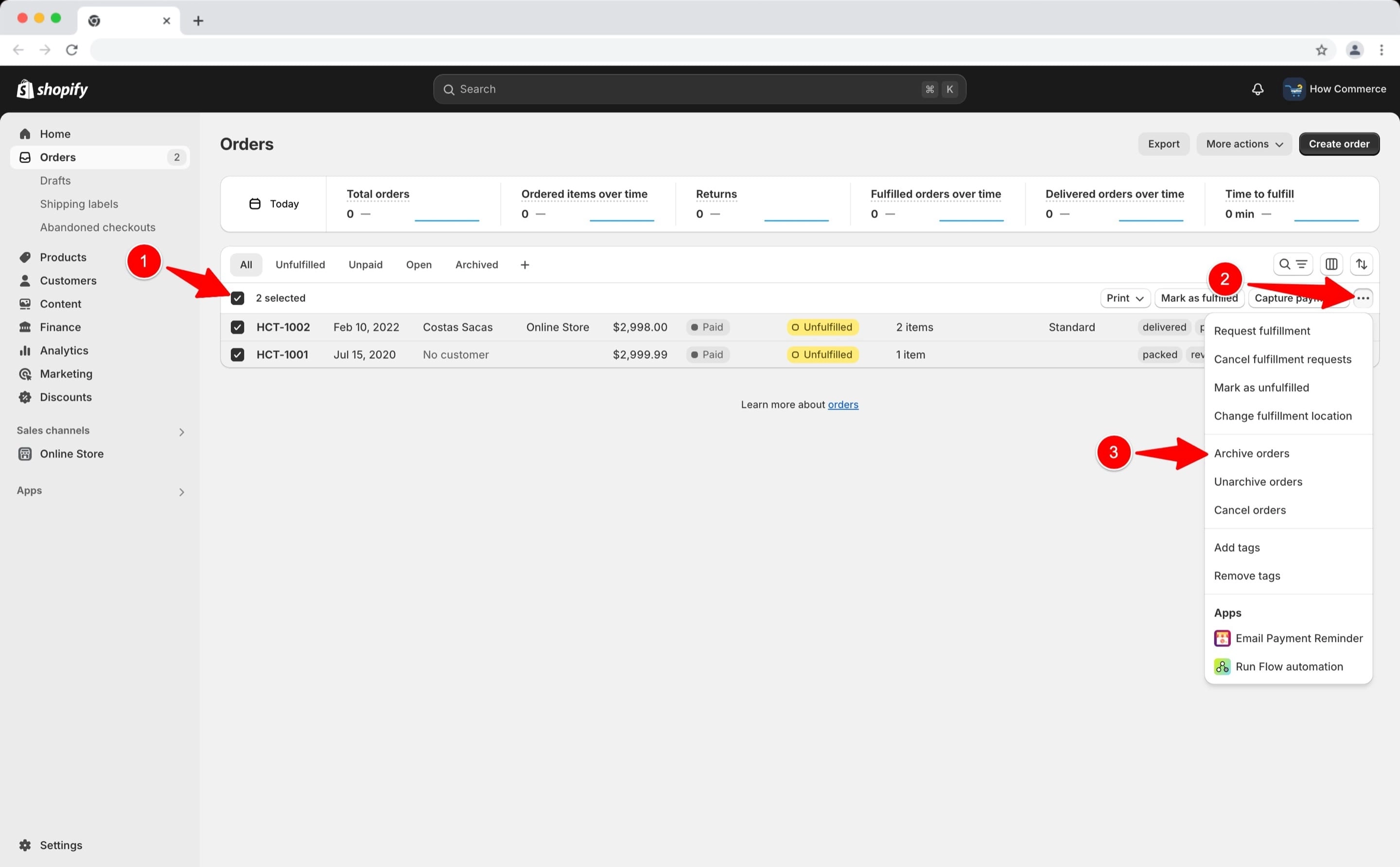Expand the Sales channels section chevron

point(181,432)
